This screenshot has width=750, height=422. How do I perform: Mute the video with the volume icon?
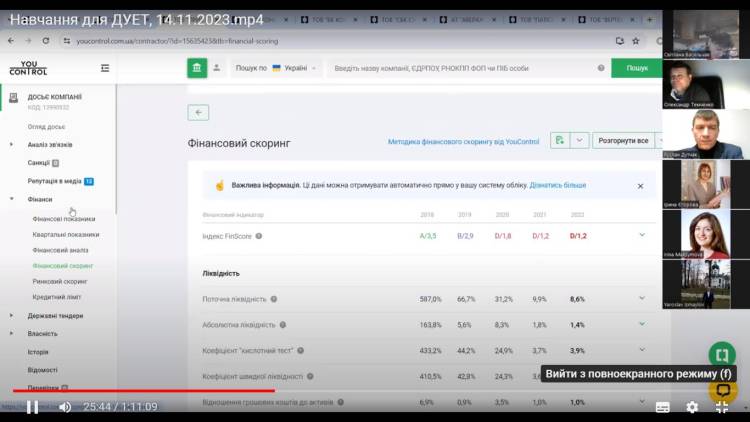pos(64,407)
